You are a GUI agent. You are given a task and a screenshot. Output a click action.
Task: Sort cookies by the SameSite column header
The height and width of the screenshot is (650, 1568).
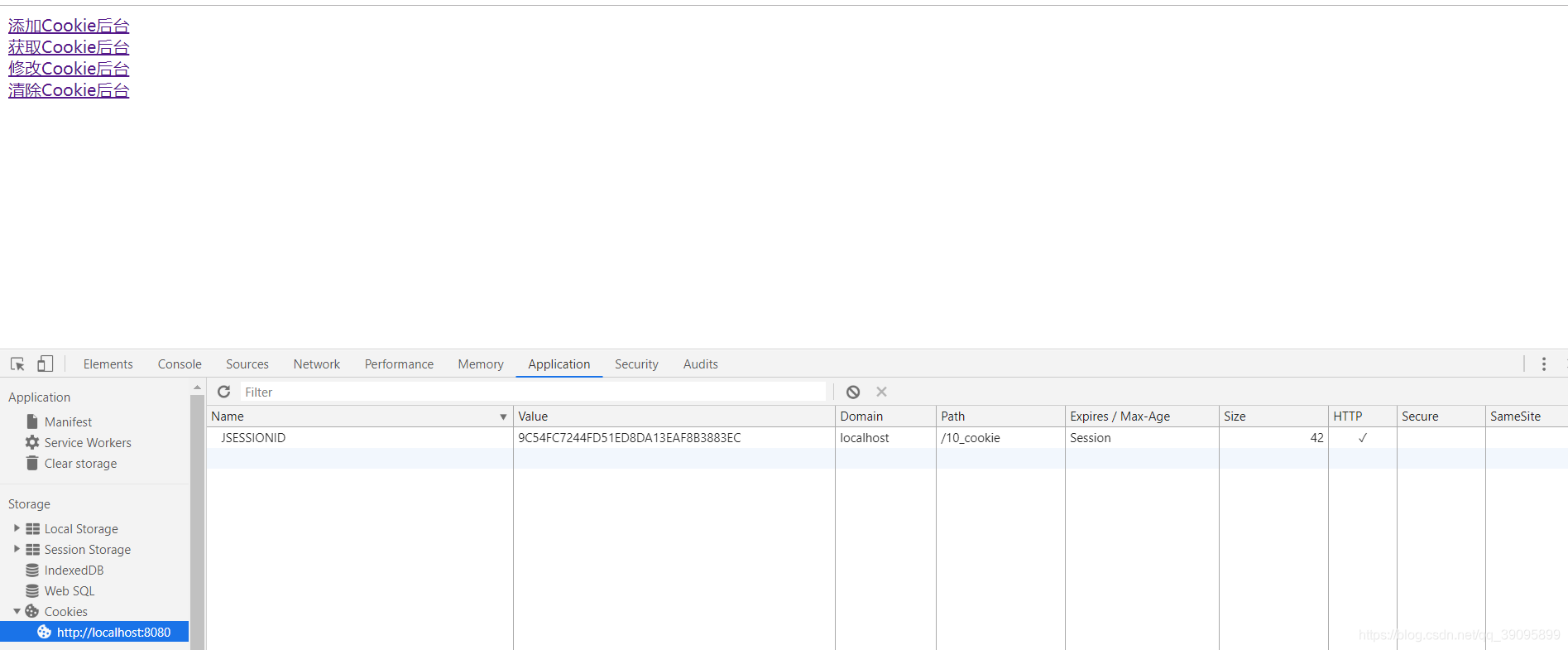[x=1527, y=416]
